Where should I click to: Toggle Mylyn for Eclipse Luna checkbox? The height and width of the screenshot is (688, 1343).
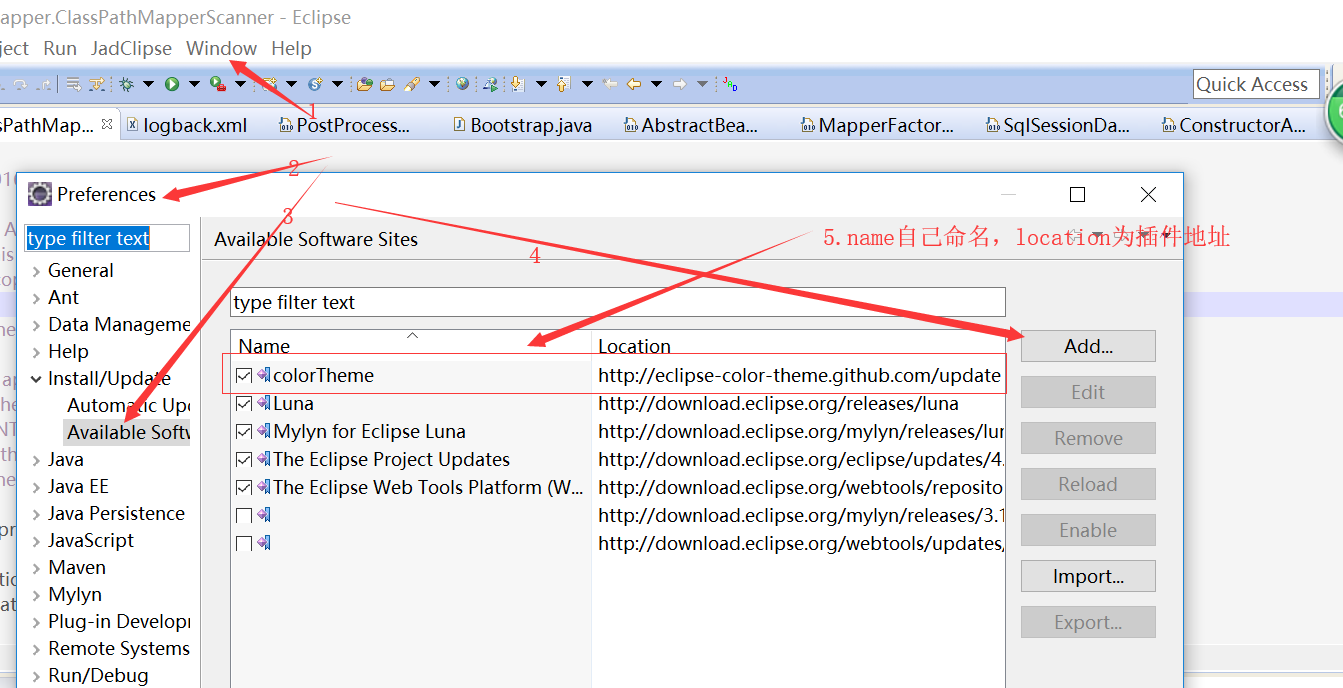(x=244, y=432)
